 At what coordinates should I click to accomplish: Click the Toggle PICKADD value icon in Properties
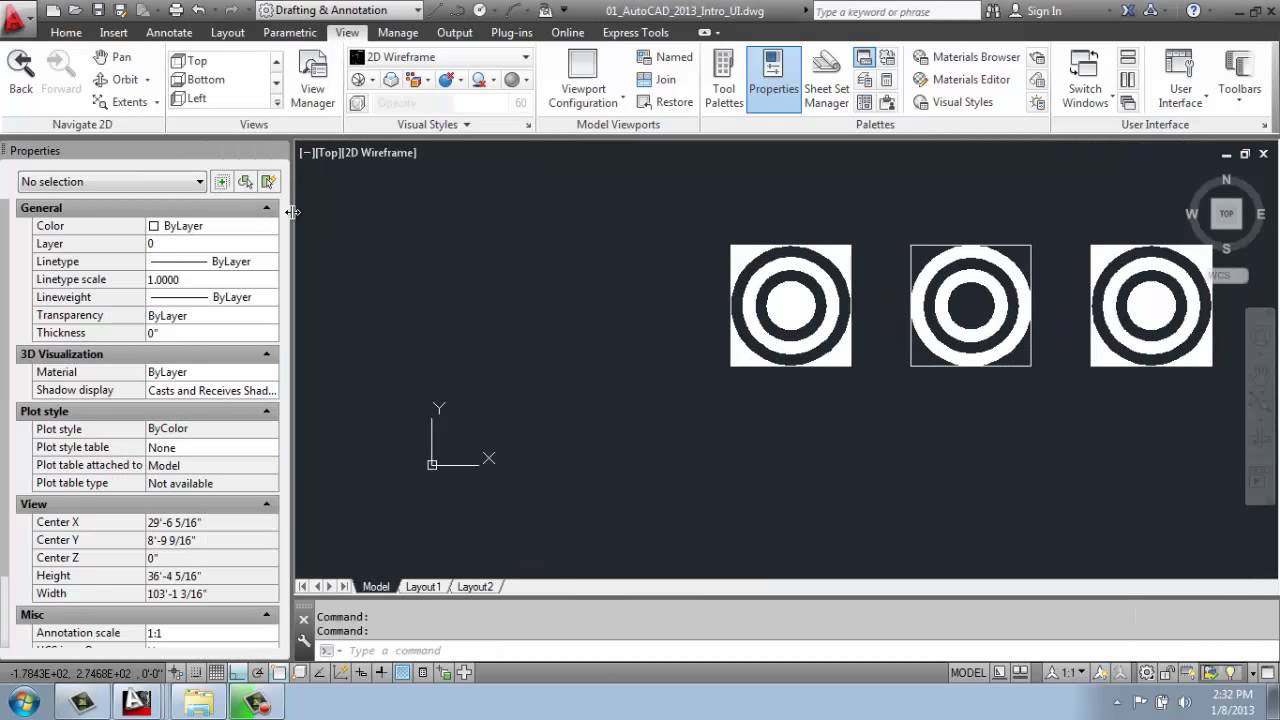click(221, 181)
